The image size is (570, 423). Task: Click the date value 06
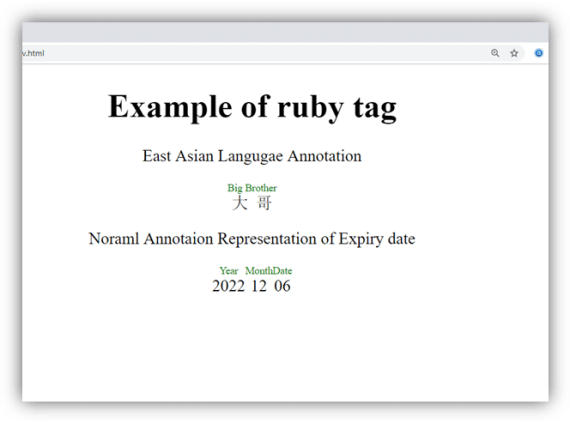282,286
